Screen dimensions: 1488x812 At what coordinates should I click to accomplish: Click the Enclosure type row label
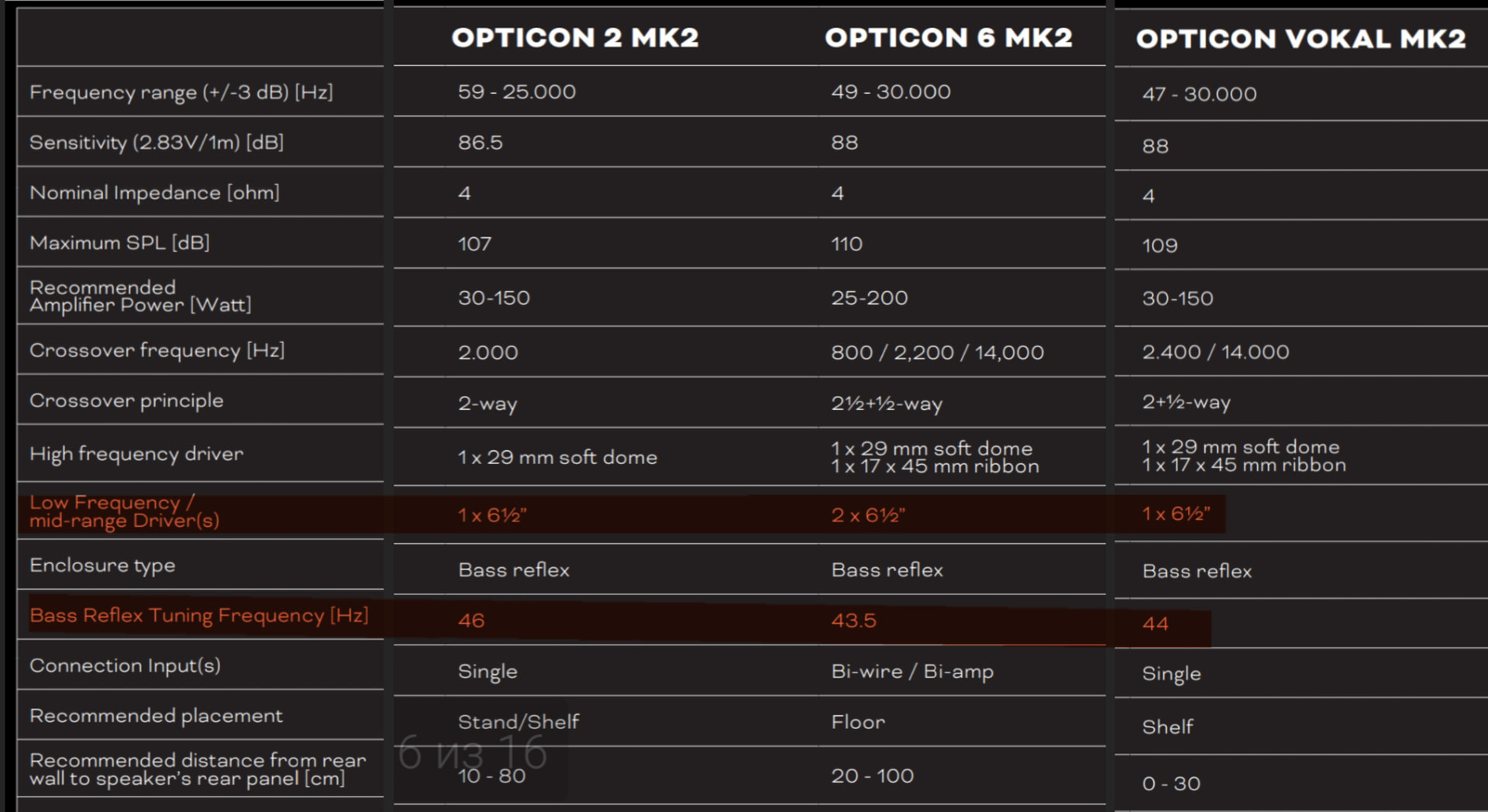[x=102, y=566]
